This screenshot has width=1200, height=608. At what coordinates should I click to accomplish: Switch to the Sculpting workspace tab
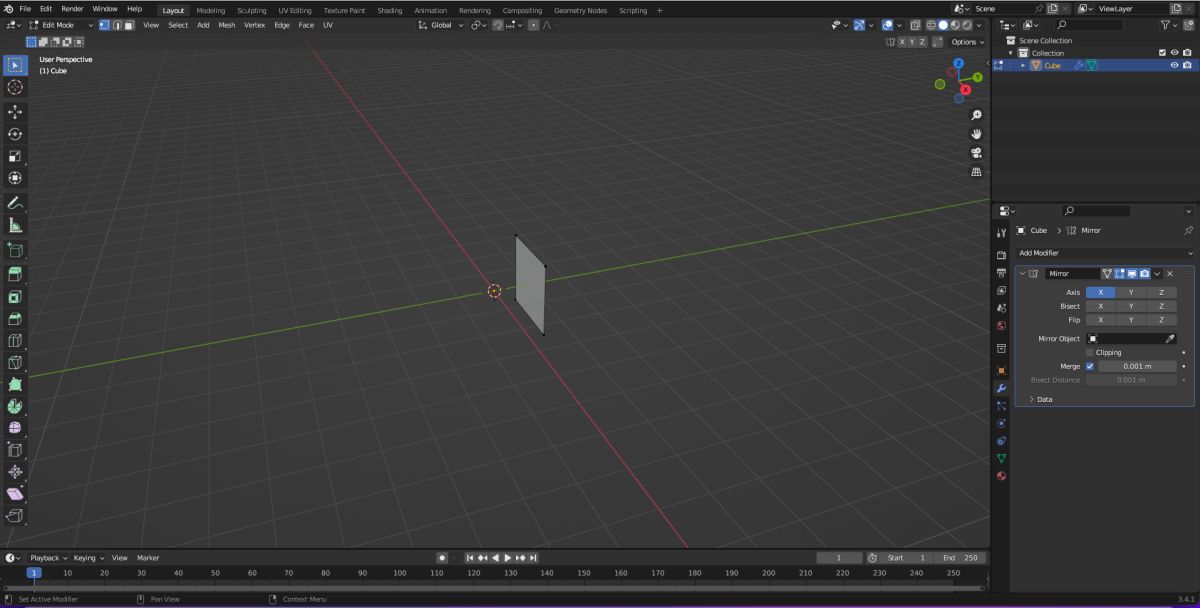(251, 10)
